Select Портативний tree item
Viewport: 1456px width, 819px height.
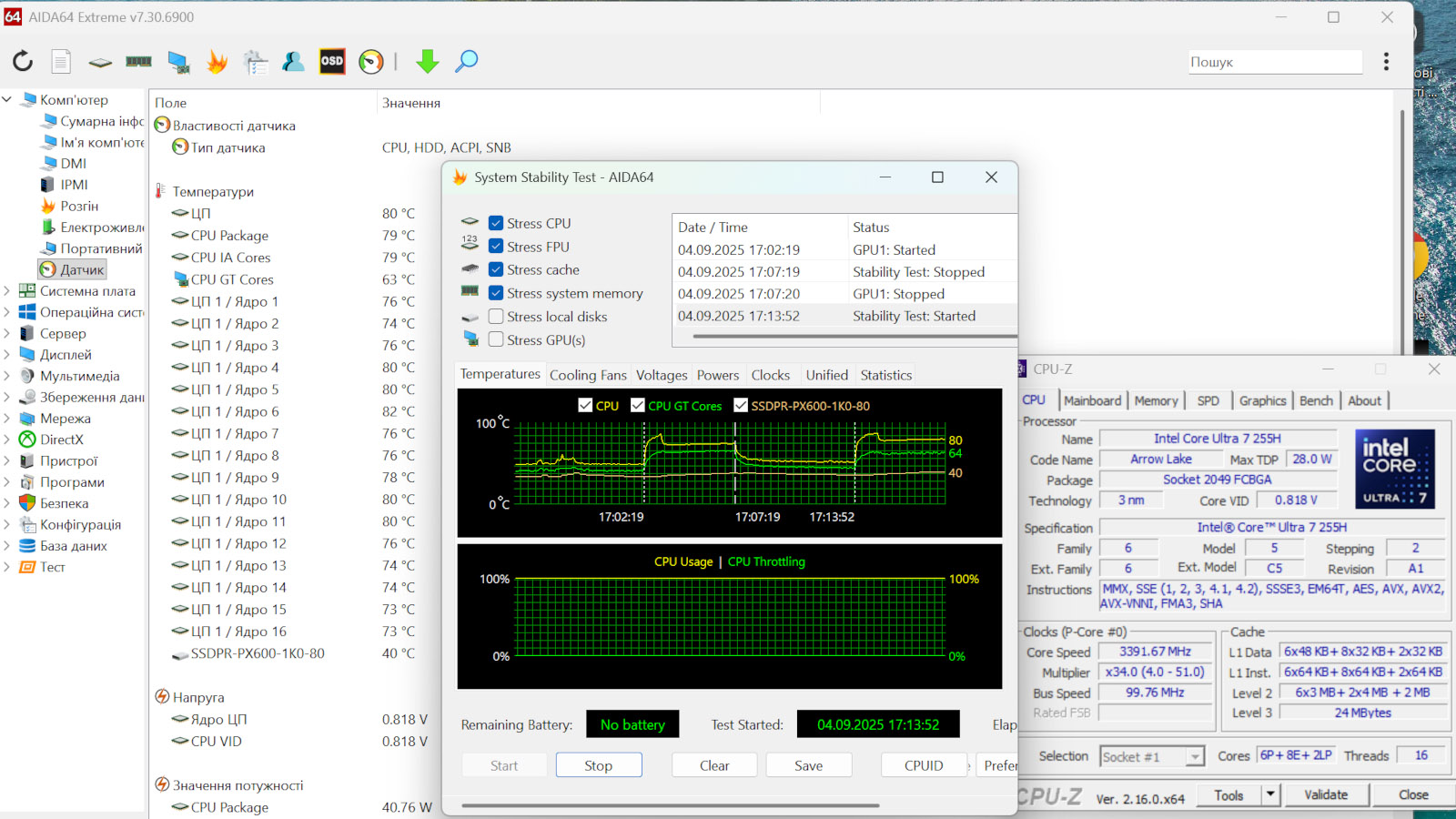coord(101,248)
